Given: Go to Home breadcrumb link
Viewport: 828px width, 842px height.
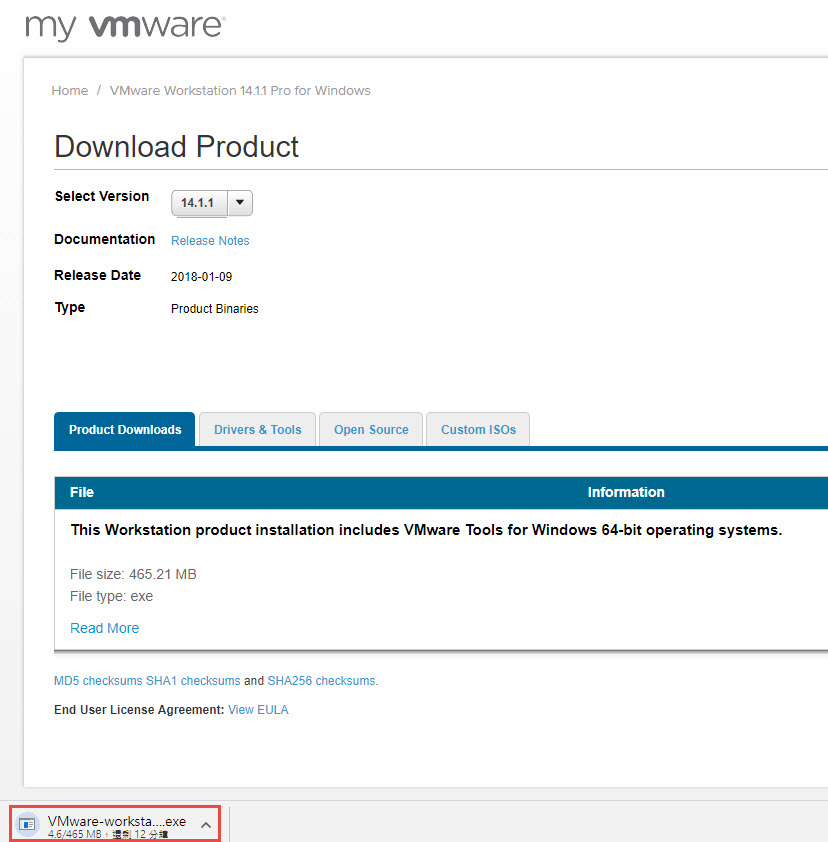Looking at the screenshot, I should (70, 90).
